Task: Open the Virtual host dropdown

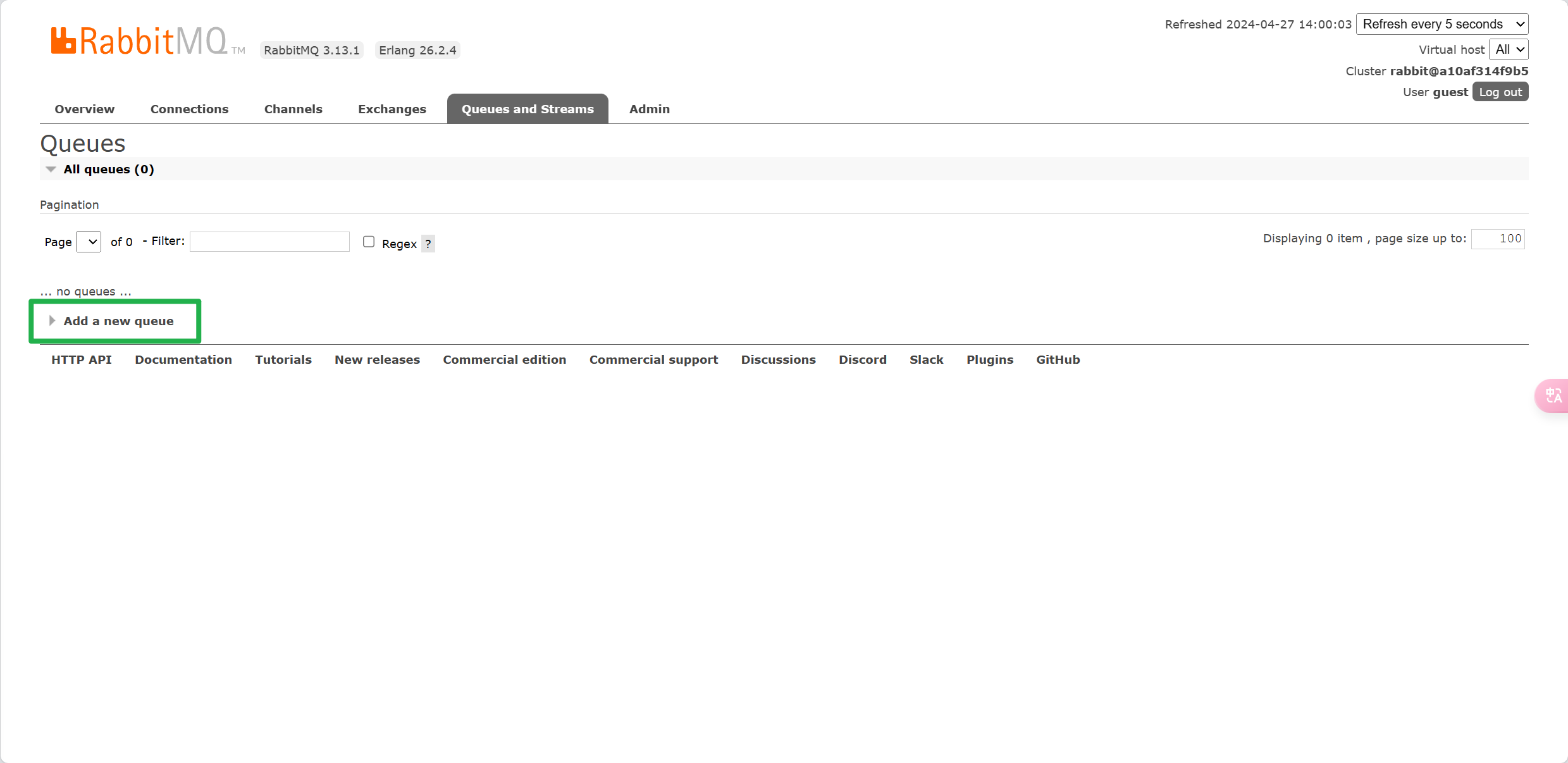Action: pyautogui.click(x=1509, y=49)
